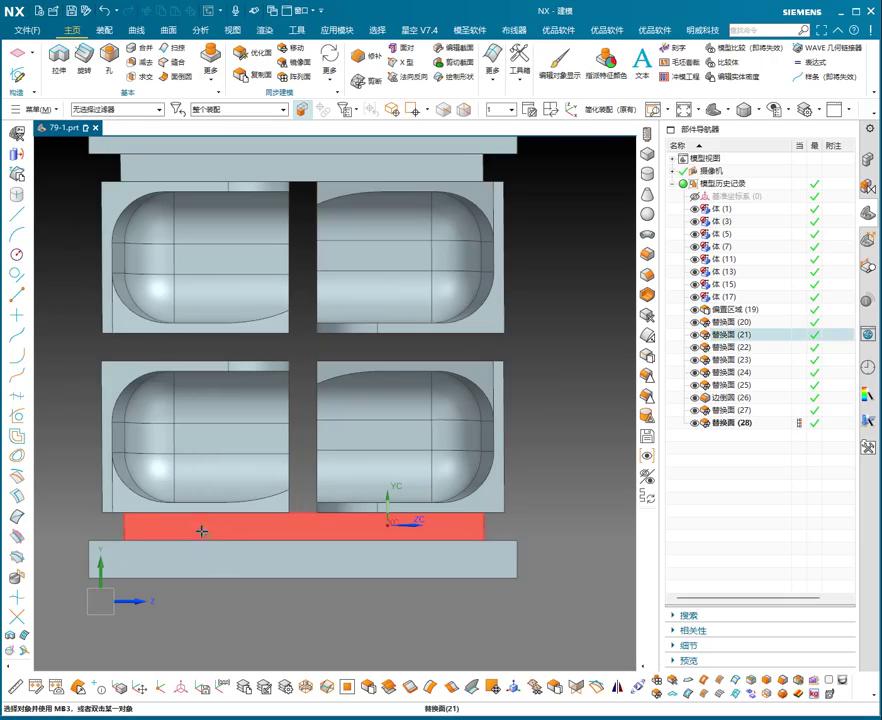Click the 拉伸 (Extrude) tool icon
This screenshot has height=720, width=882.
[x=59, y=54]
